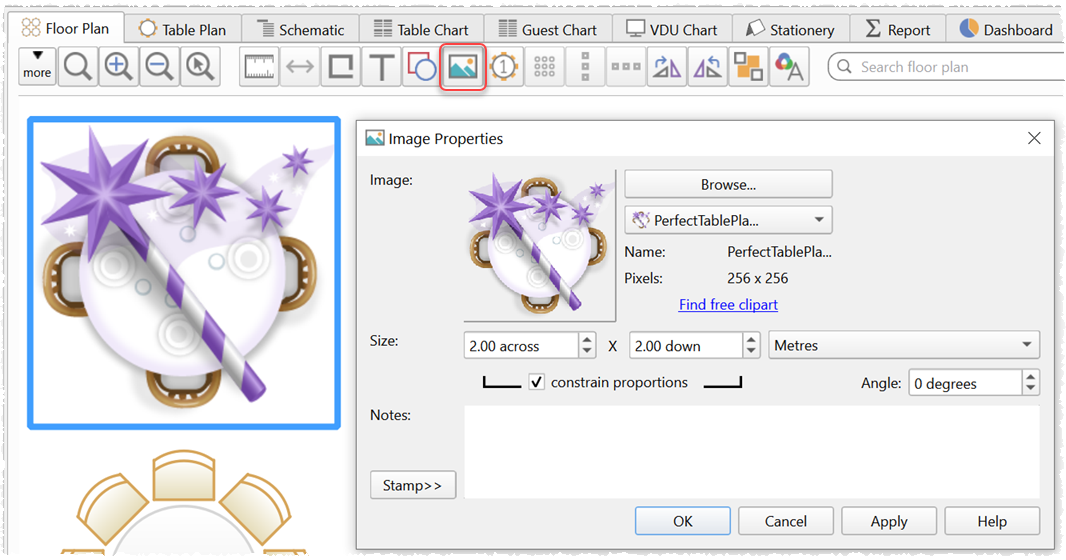Screen dimensions: 1066x560
Task: Increase the angle degrees with up arrow
Action: [x=1030, y=377]
